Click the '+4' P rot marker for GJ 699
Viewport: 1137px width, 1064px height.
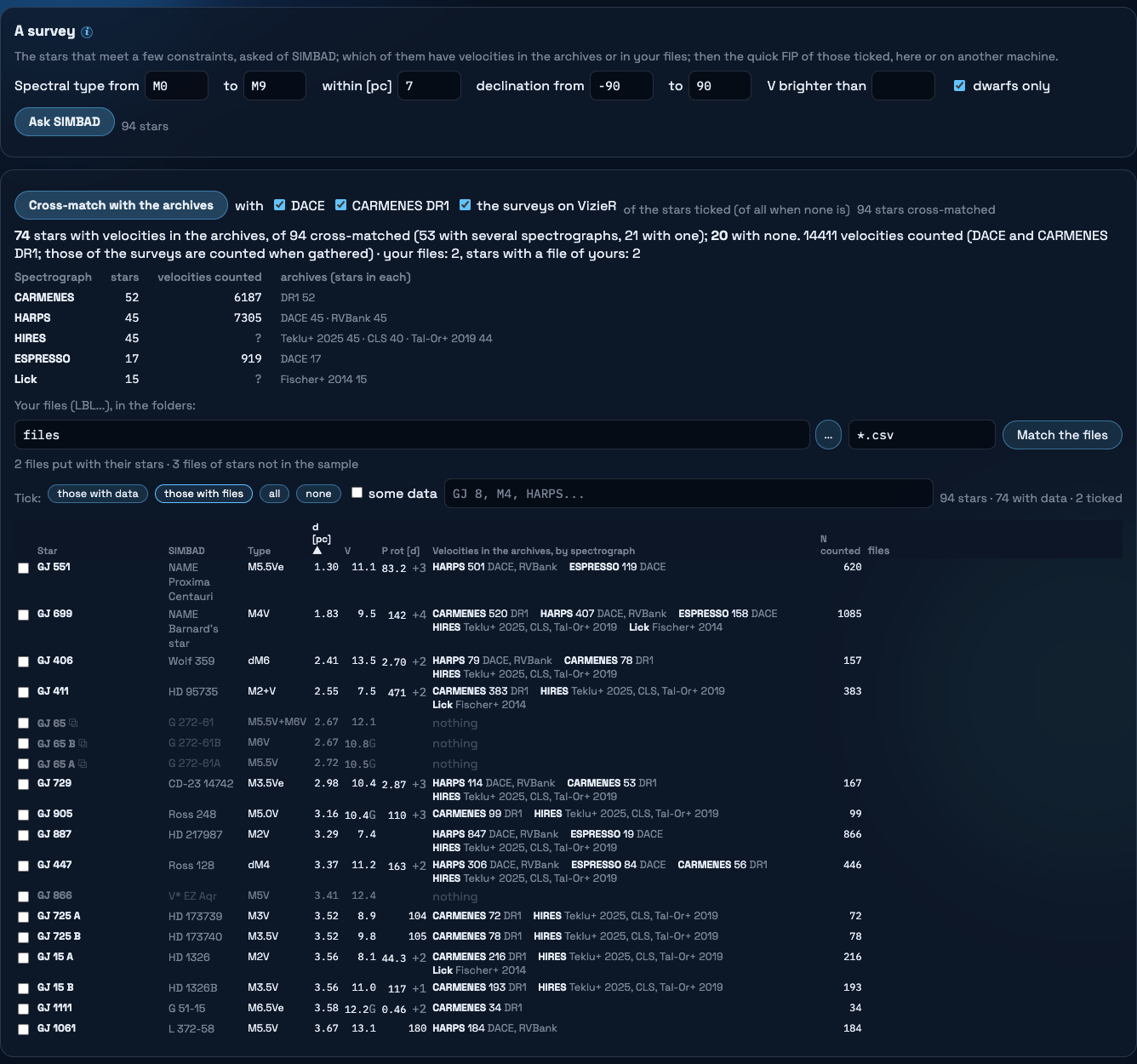click(x=420, y=615)
